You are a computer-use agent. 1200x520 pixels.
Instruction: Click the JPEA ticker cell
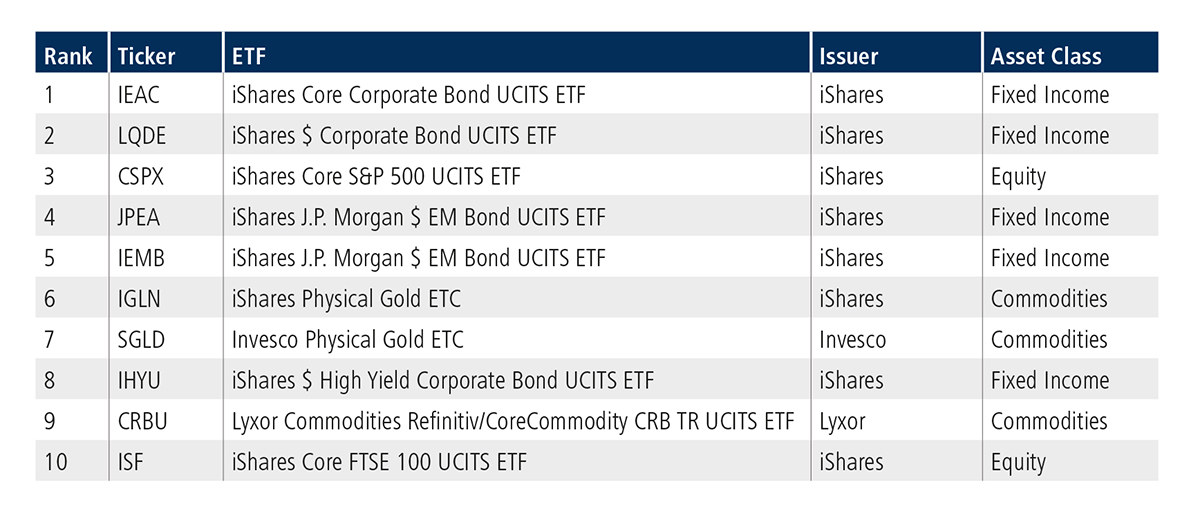pyautogui.click(x=141, y=218)
